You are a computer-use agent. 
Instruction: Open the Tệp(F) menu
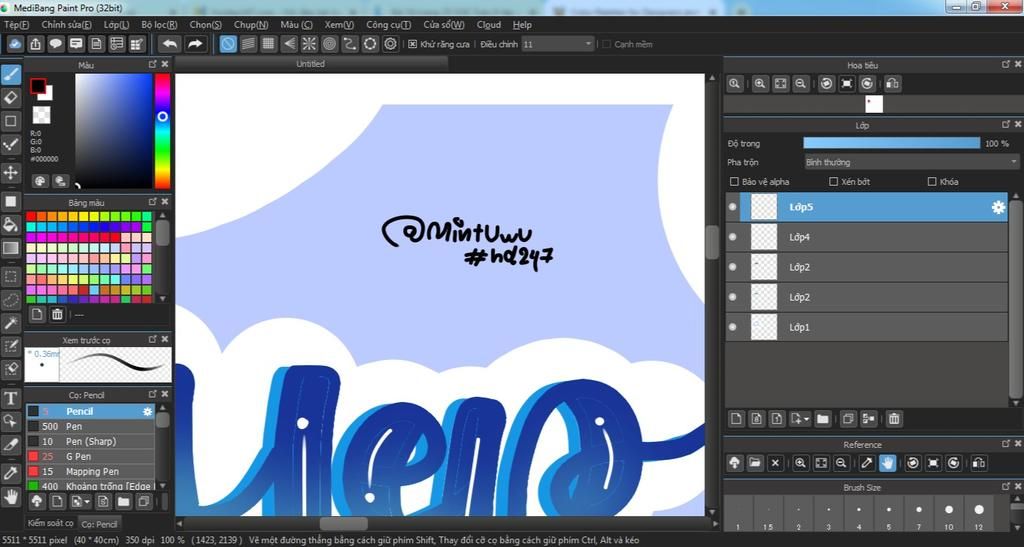point(17,25)
